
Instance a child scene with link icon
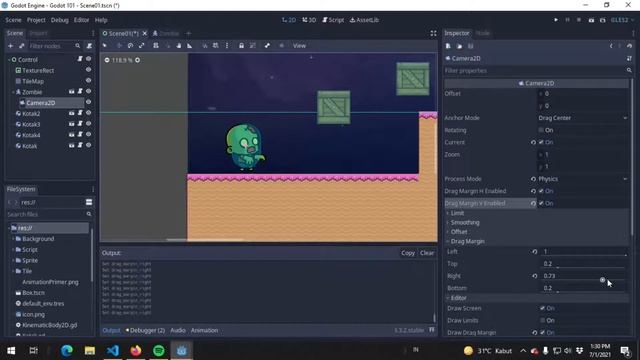[x=22, y=46]
